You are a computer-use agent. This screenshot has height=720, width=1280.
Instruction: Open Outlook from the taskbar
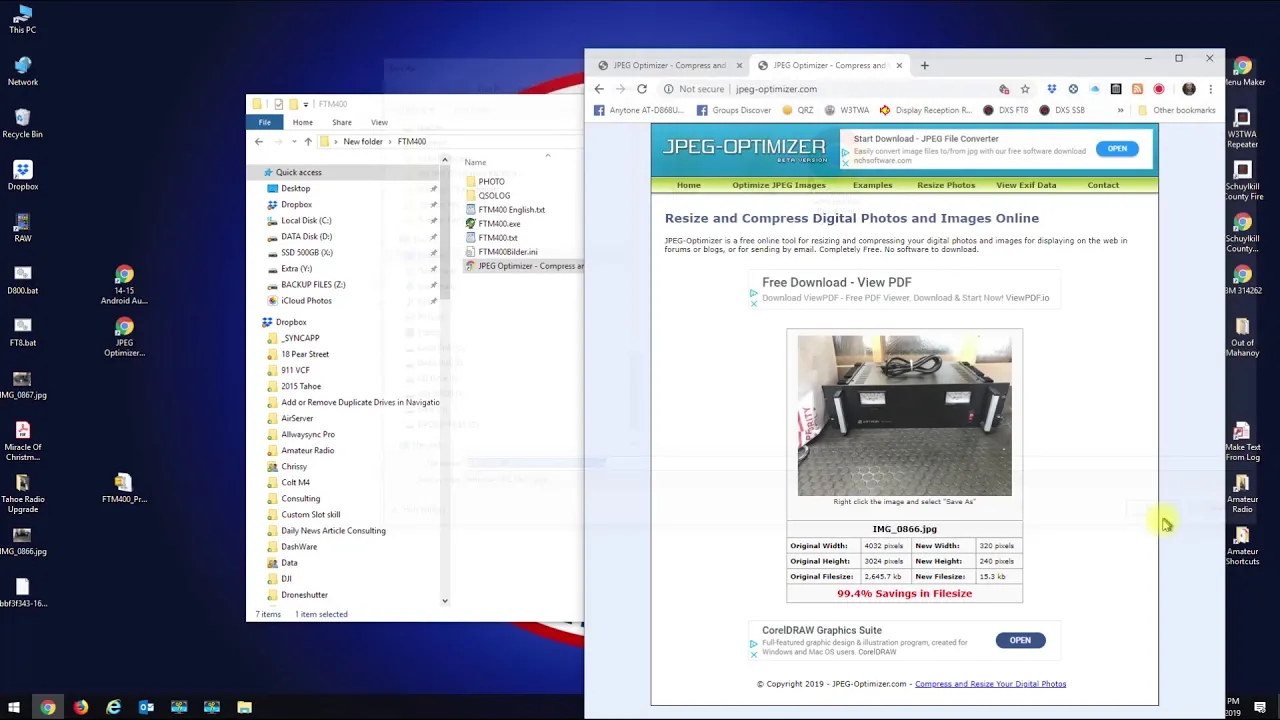point(146,707)
